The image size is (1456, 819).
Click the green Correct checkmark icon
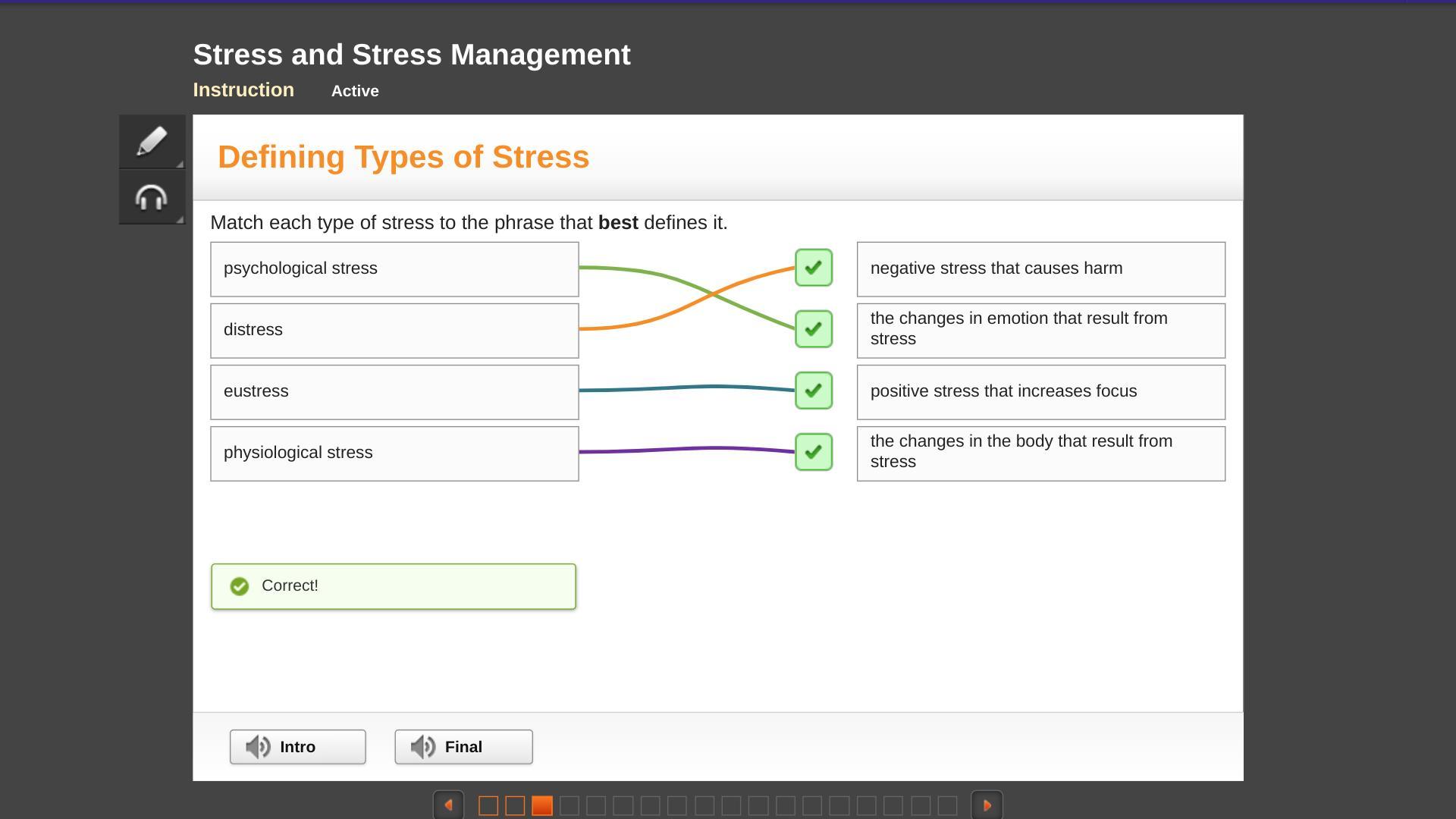[x=239, y=586]
